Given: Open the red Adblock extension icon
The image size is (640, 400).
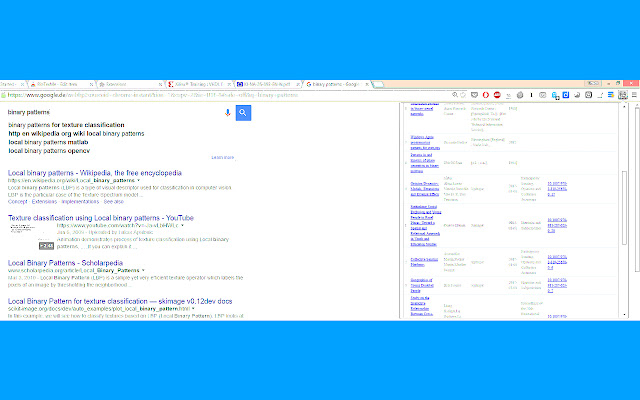Looking at the screenshot, I should (497, 95).
